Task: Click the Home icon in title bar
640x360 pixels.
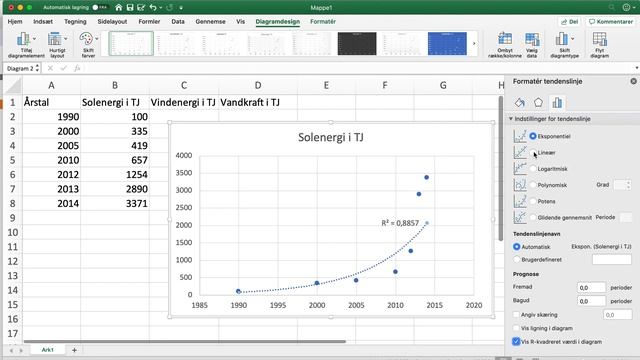Action: (x=118, y=7)
